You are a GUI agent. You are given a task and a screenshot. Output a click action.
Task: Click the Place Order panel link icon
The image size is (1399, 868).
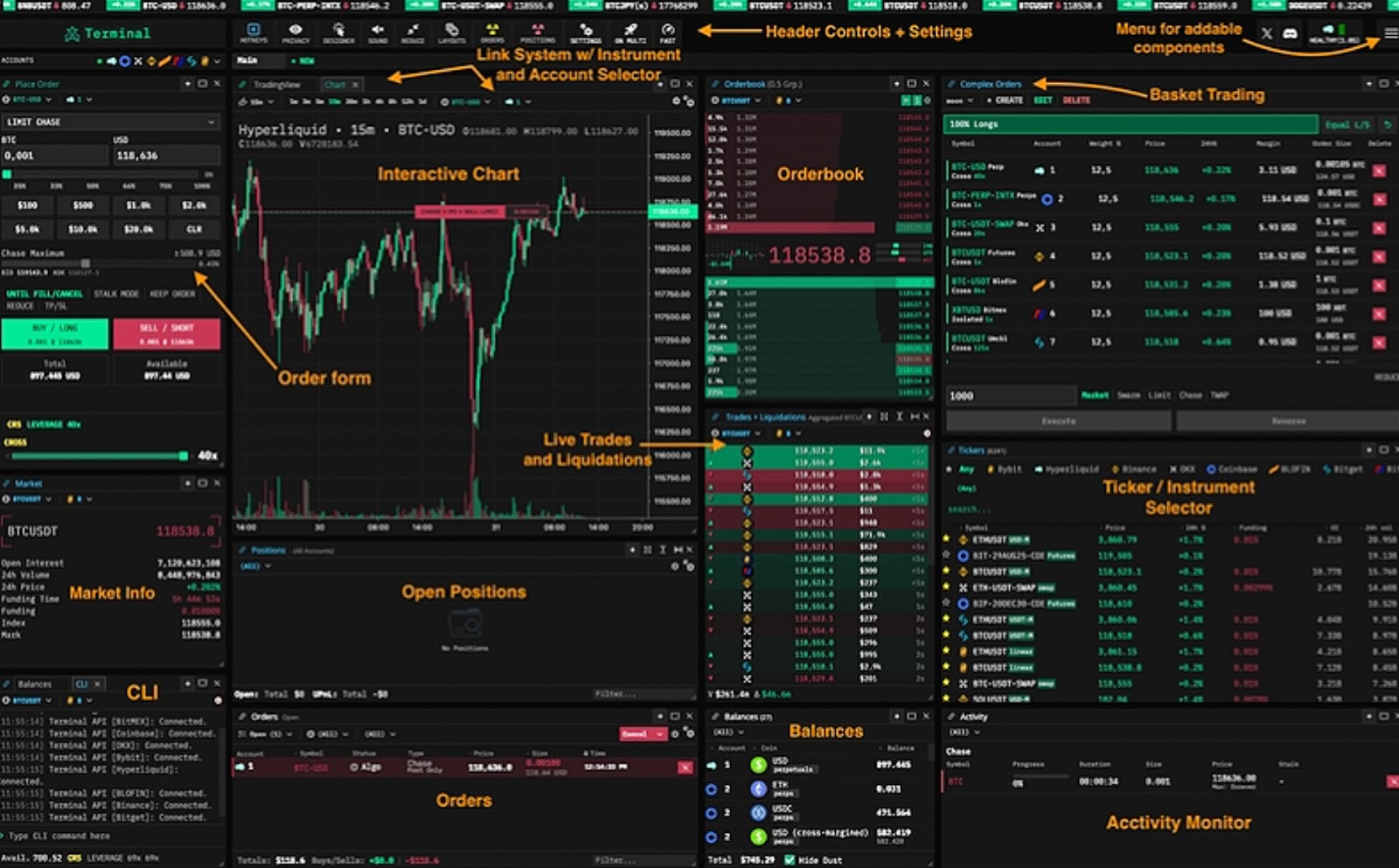coord(6,84)
